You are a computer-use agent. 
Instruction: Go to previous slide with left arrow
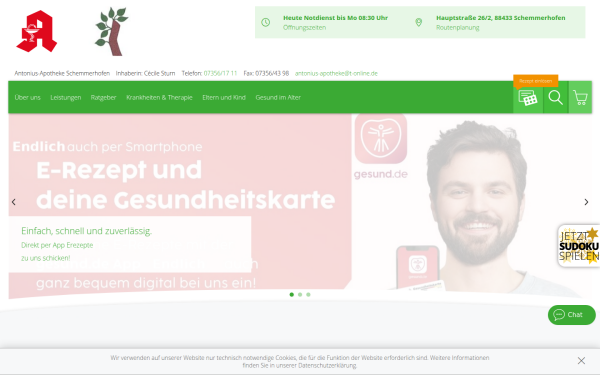(14, 202)
